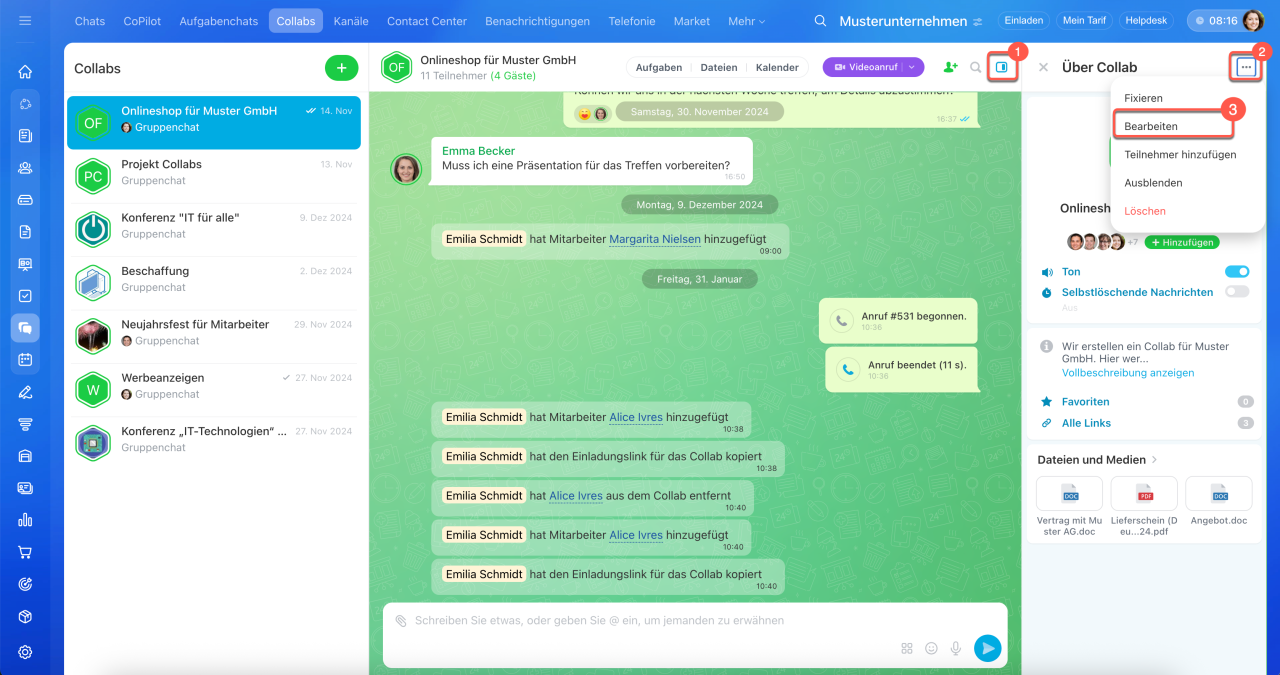Screen dimensions: 1280x675
Task: Click the 08:16 work time button
Action: 1214,21
